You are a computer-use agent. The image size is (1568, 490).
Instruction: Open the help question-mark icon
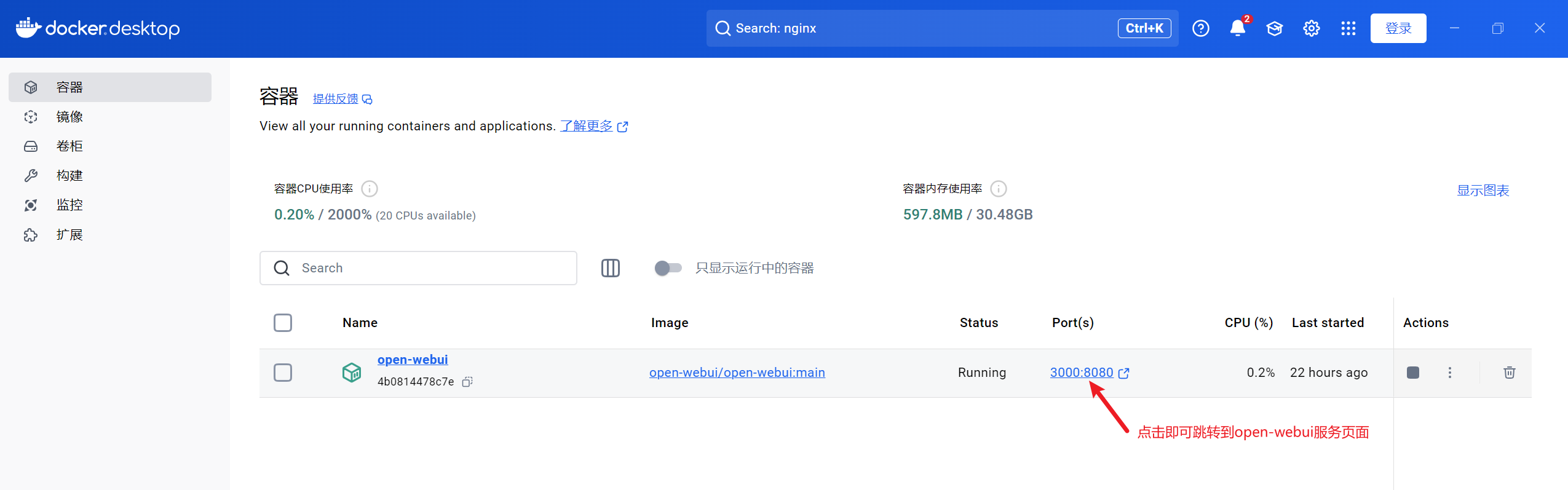[1200, 28]
